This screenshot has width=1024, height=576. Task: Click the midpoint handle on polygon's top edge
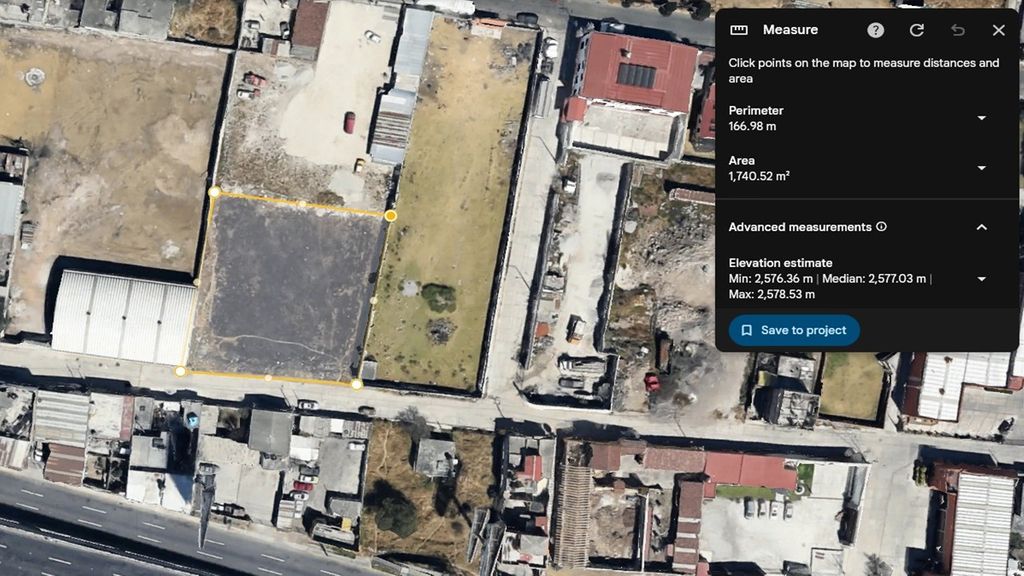302,203
